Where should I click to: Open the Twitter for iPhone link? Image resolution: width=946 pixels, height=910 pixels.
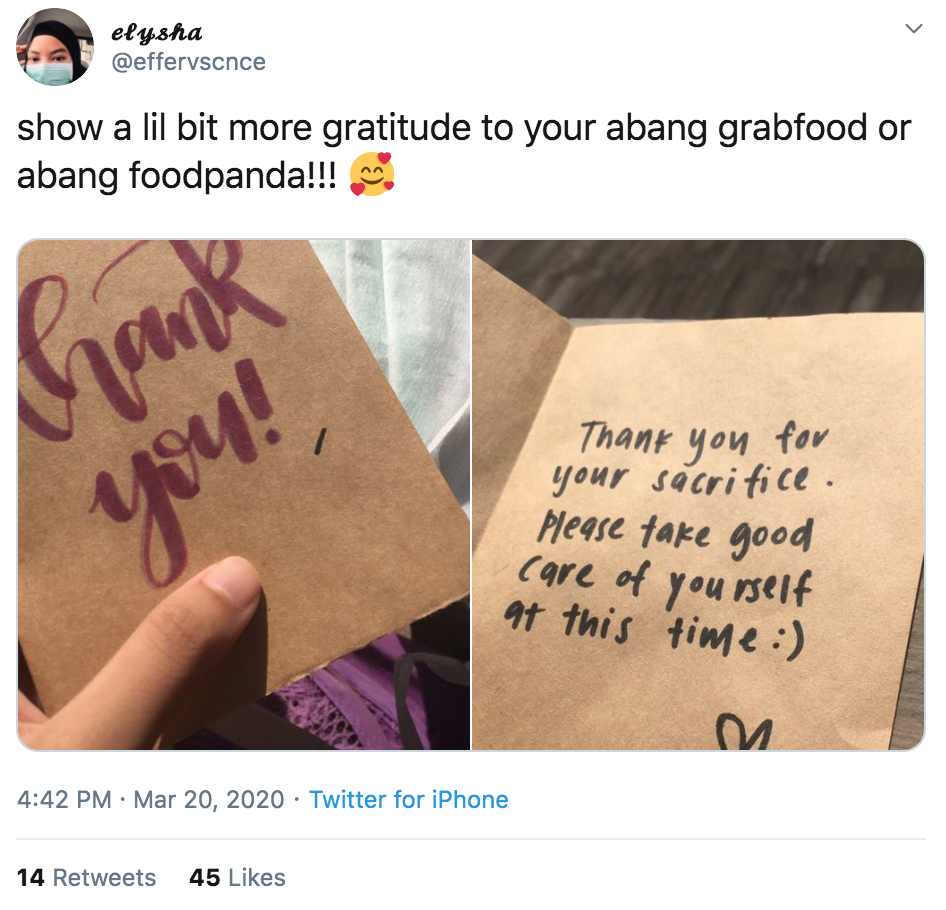(408, 800)
